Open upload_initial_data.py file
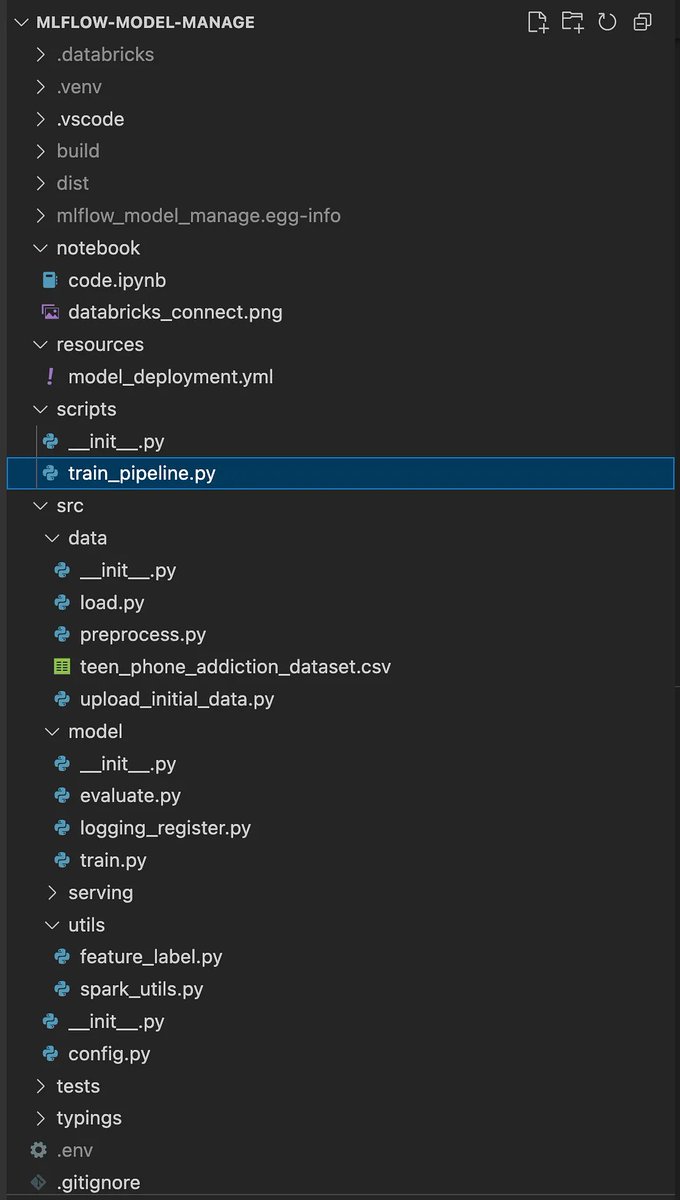The image size is (680, 1200). [177, 699]
